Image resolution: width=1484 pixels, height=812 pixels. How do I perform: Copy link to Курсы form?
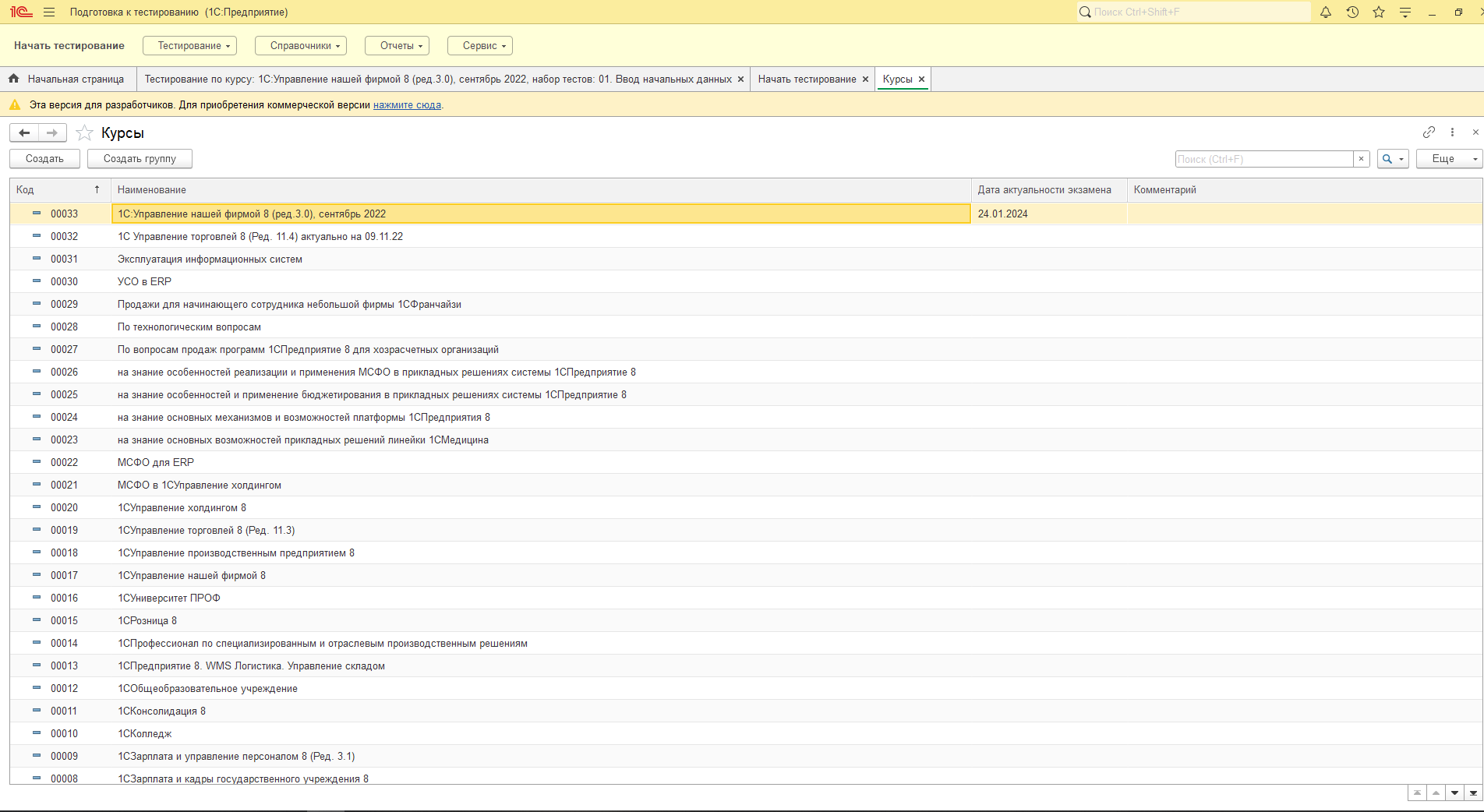[x=1429, y=132]
